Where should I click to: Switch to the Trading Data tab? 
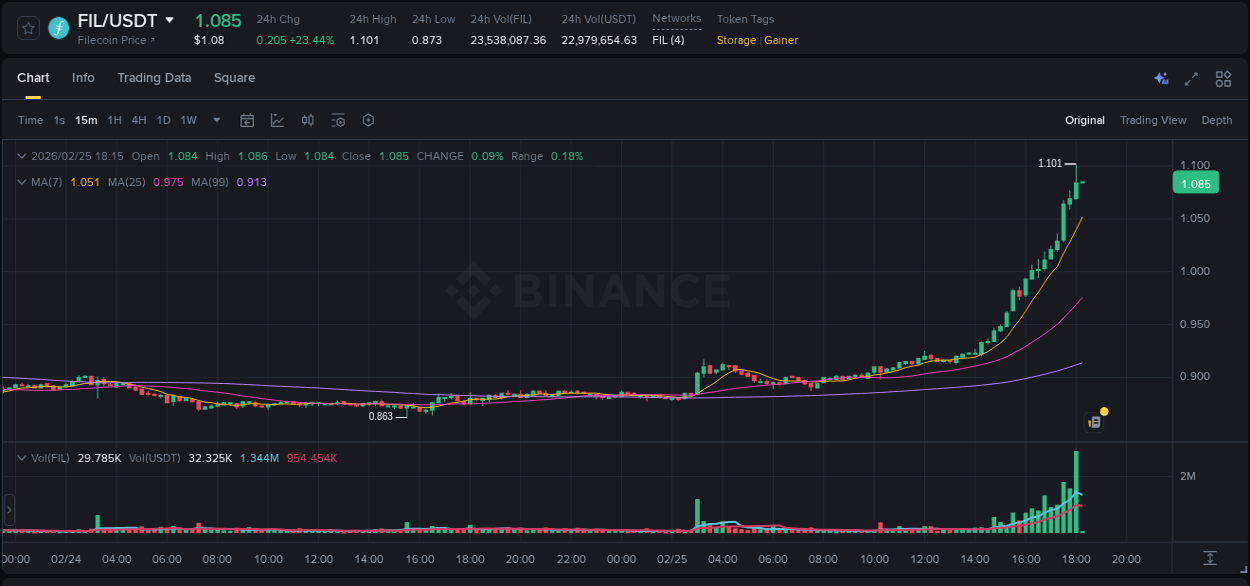pos(154,78)
